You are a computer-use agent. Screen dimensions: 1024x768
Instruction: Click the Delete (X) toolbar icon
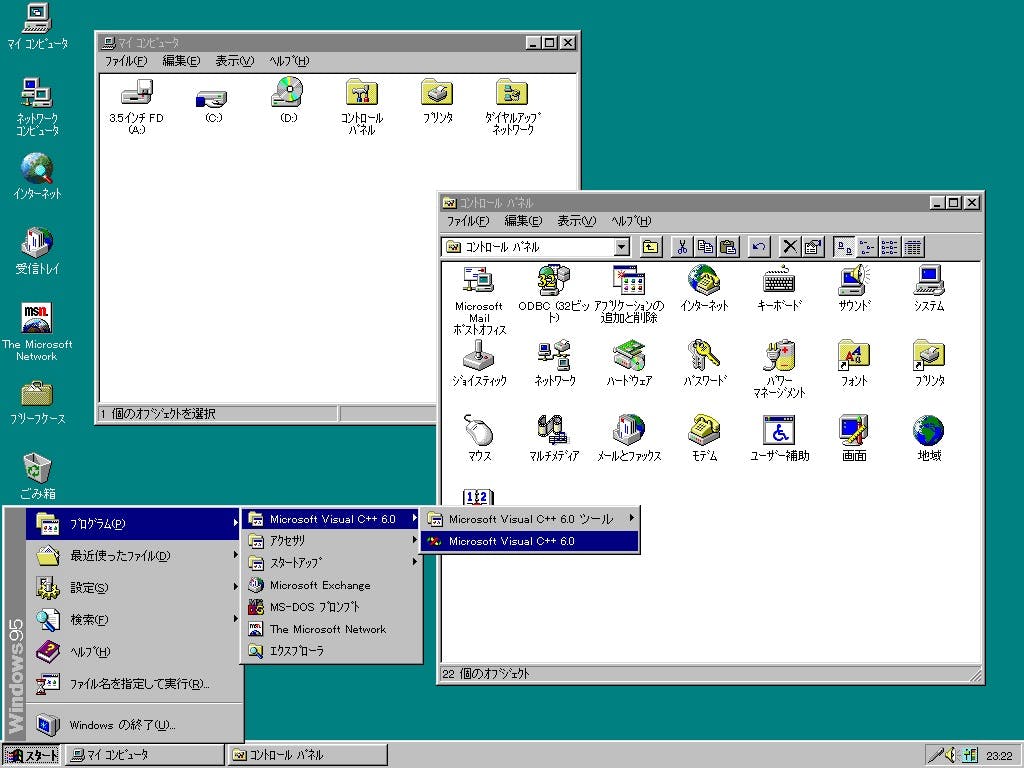(x=790, y=247)
